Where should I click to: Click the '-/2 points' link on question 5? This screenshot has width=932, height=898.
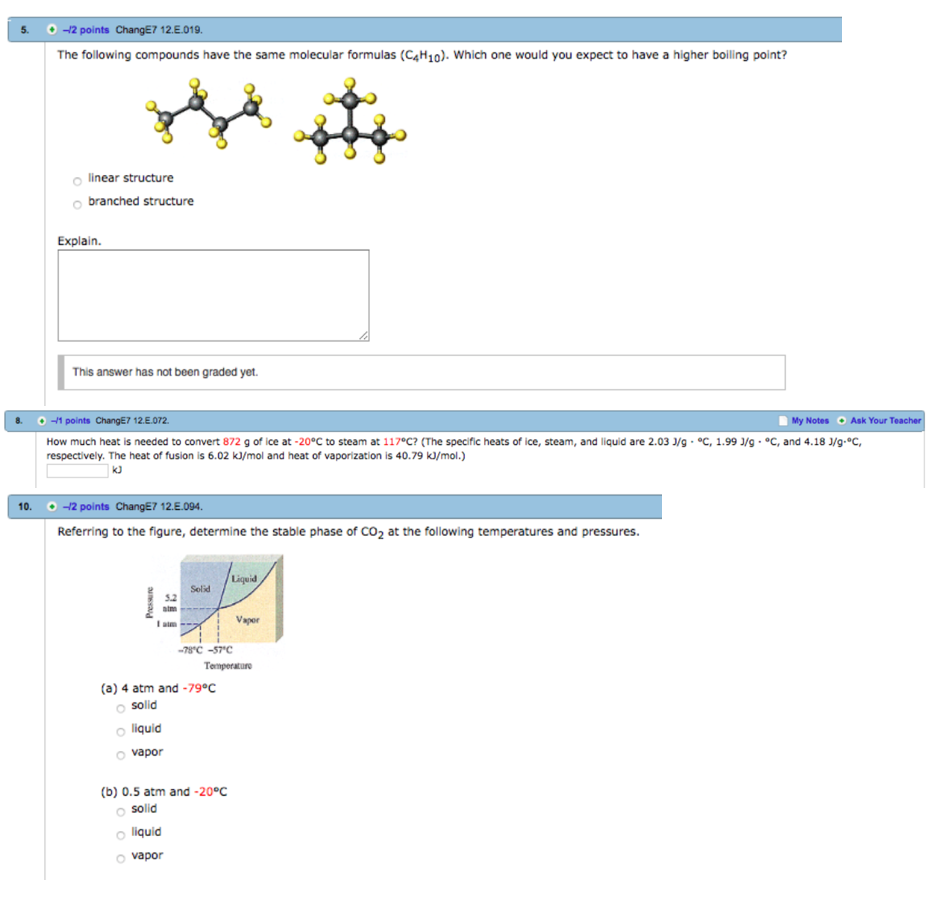pos(85,29)
